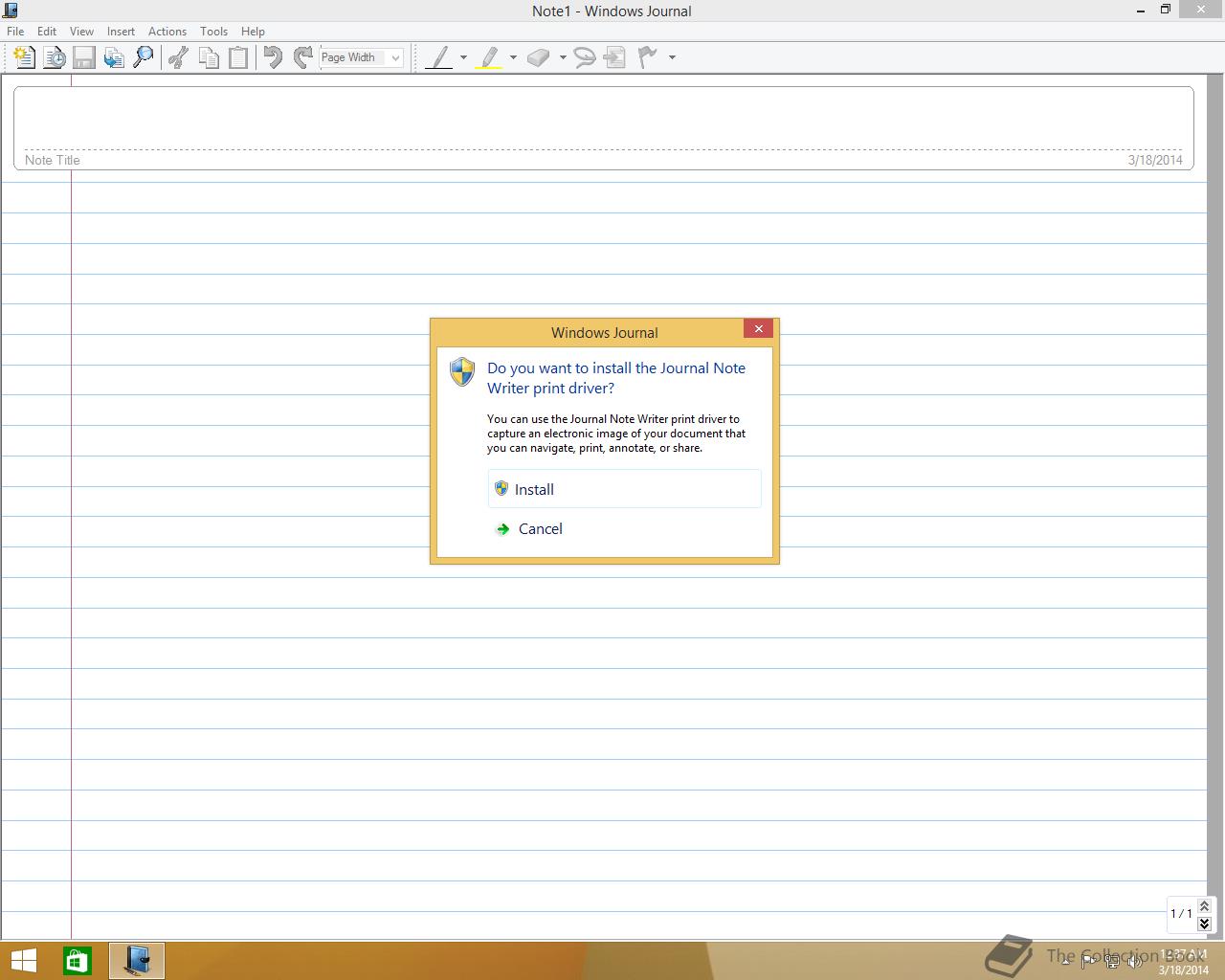Select the yellow Highlighter tool
This screenshot has height=980, width=1225.
489,57
